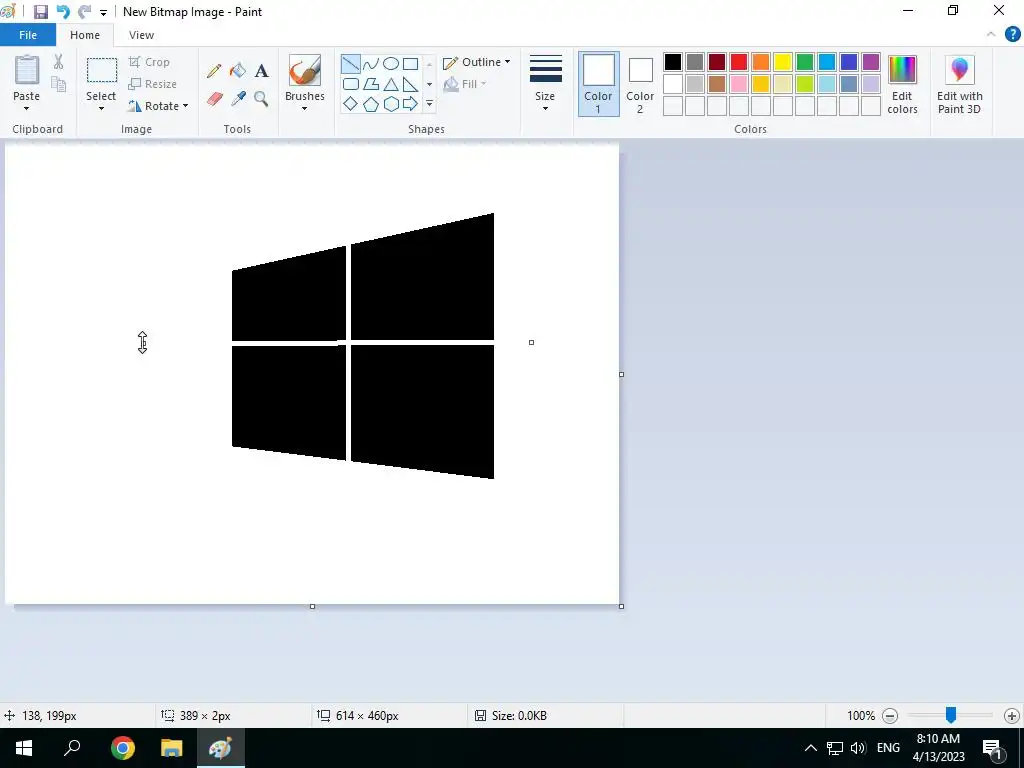Screen dimensions: 1024x768
Task: Open File Explorer from taskbar
Action: (172, 748)
